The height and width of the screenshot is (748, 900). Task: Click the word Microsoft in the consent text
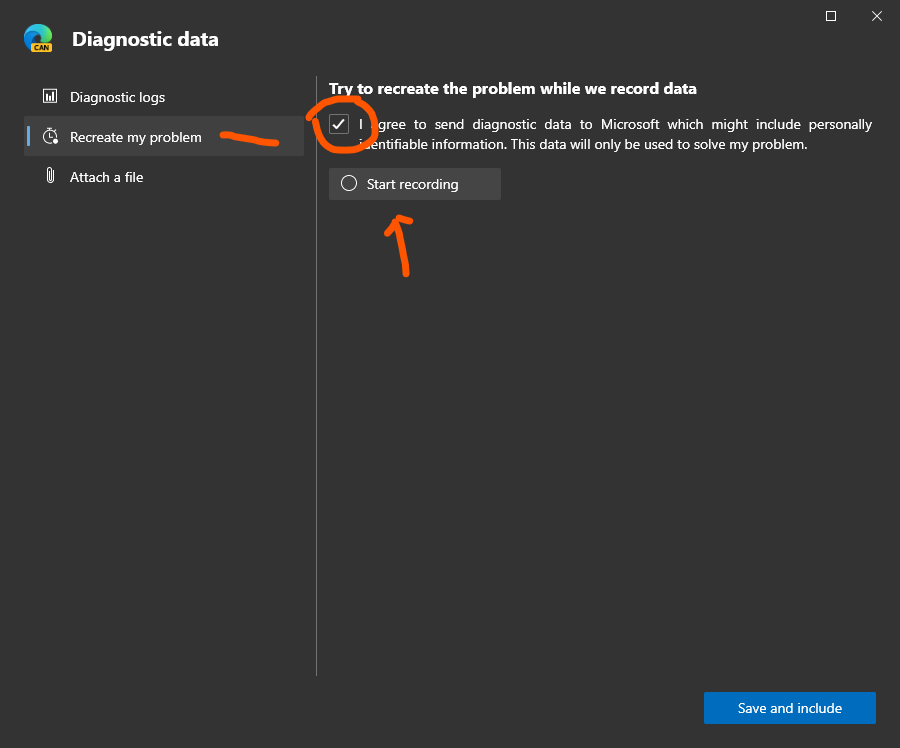click(x=624, y=125)
